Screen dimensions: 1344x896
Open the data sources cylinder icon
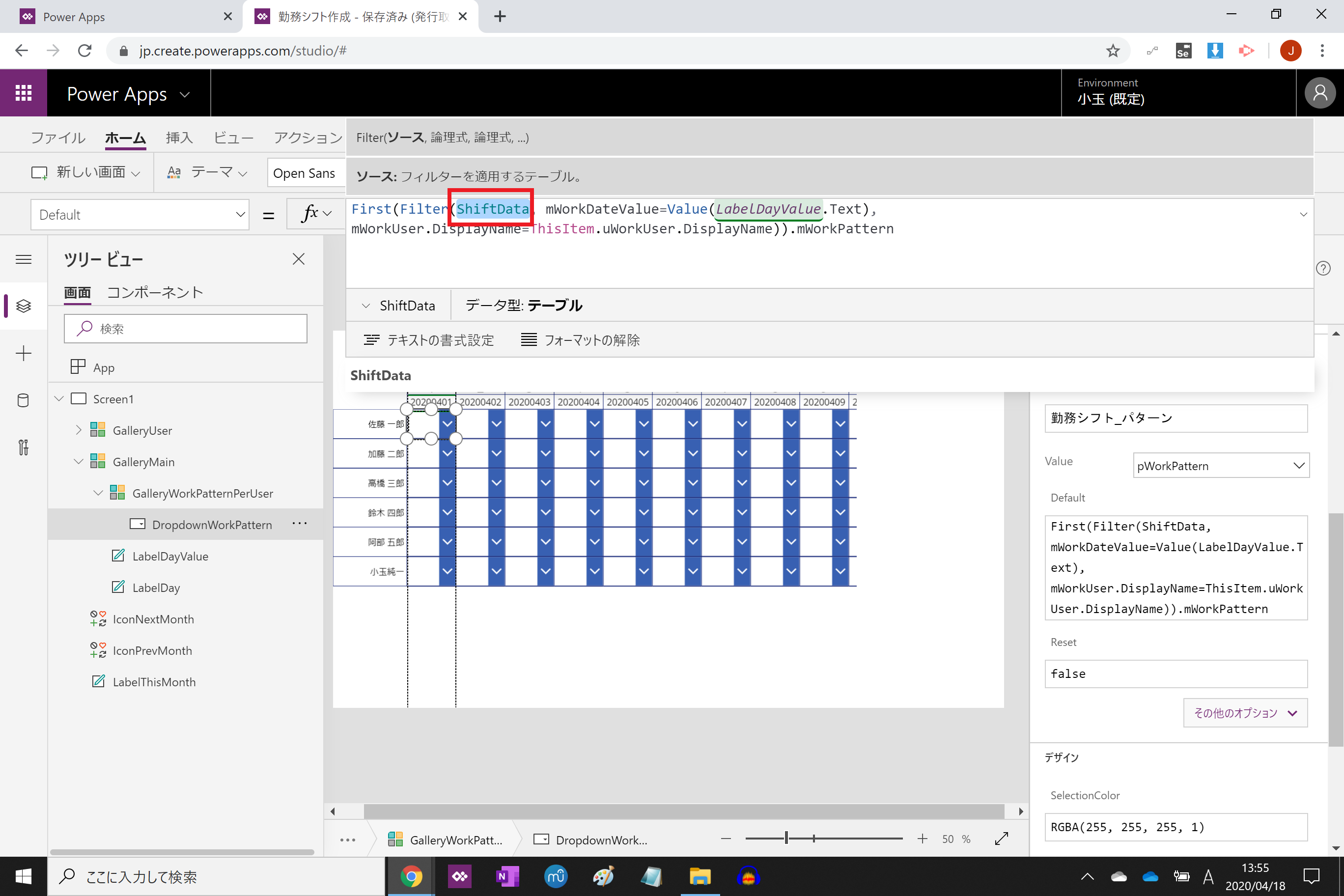(x=24, y=400)
